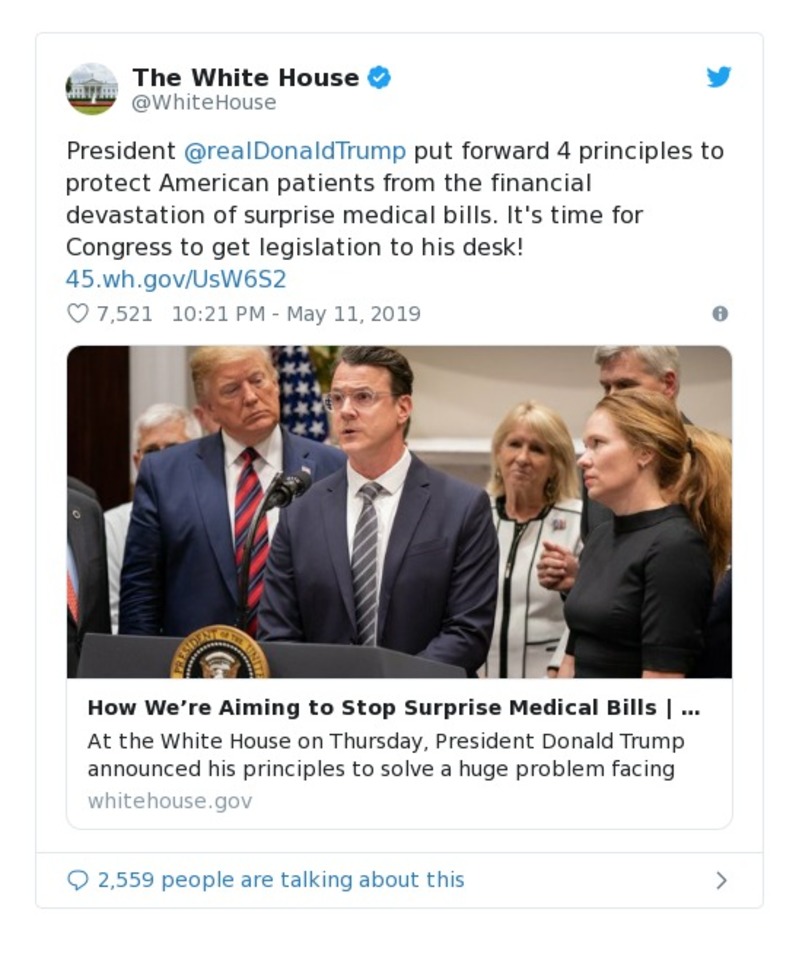Click the 7,521 likes count

tap(124, 314)
